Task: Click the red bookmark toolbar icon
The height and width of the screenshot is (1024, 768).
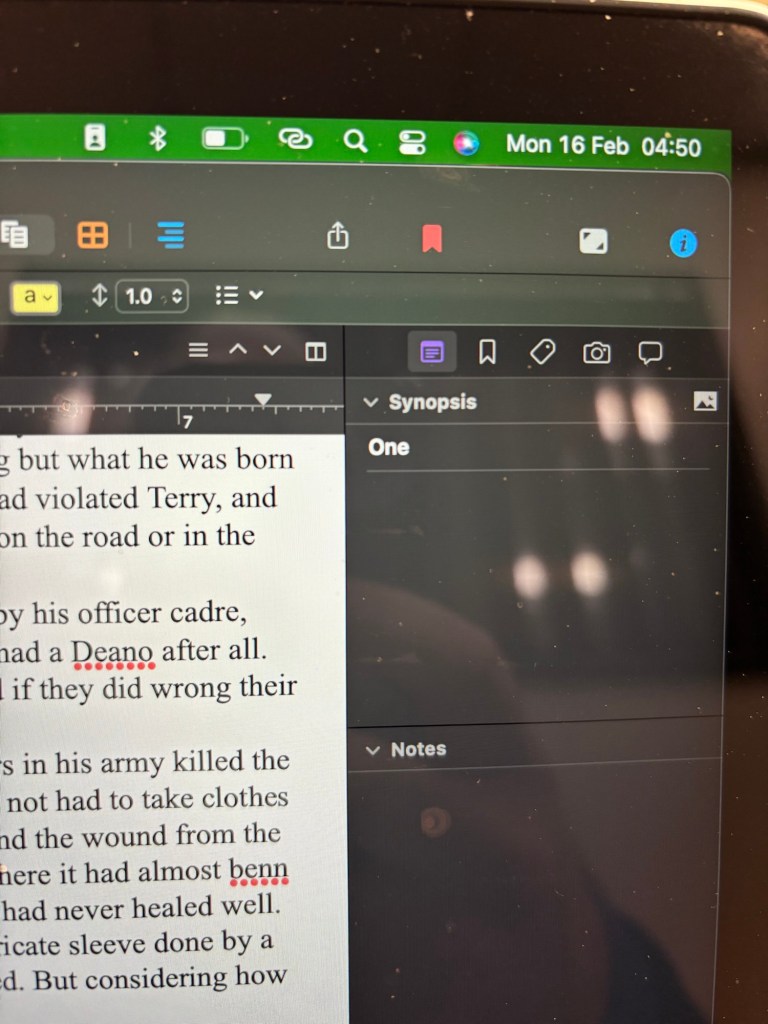Action: tap(431, 239)
